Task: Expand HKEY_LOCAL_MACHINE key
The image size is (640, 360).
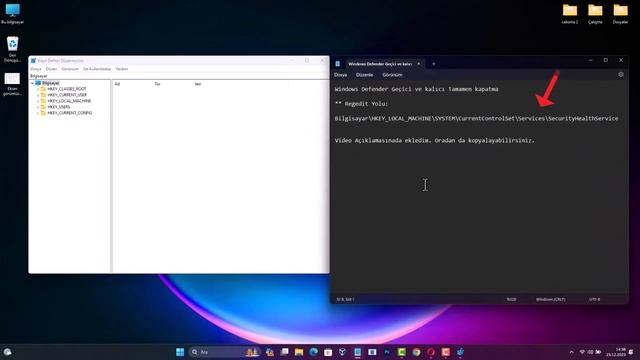Action: pyautogui.click(x=38, y=101)
